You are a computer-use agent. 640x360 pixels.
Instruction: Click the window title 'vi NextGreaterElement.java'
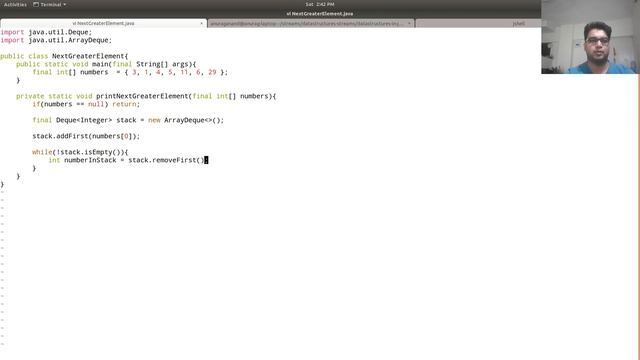pos(320,13)
